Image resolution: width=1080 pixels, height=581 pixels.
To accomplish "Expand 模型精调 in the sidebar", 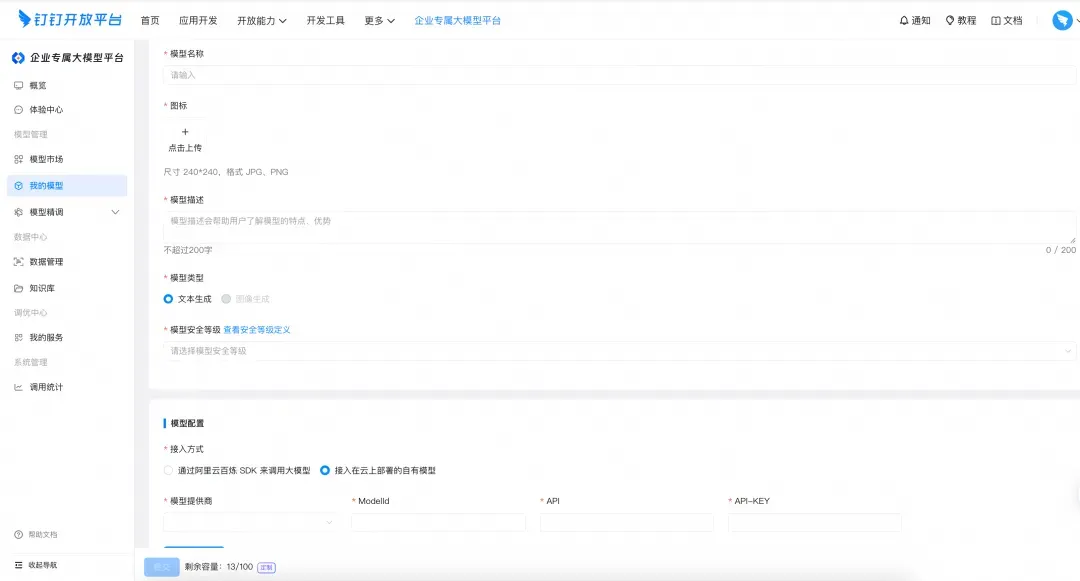I will [67, 212].
